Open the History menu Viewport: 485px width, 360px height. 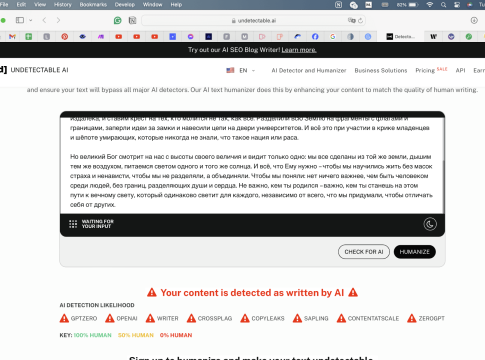tap(63, 5)
